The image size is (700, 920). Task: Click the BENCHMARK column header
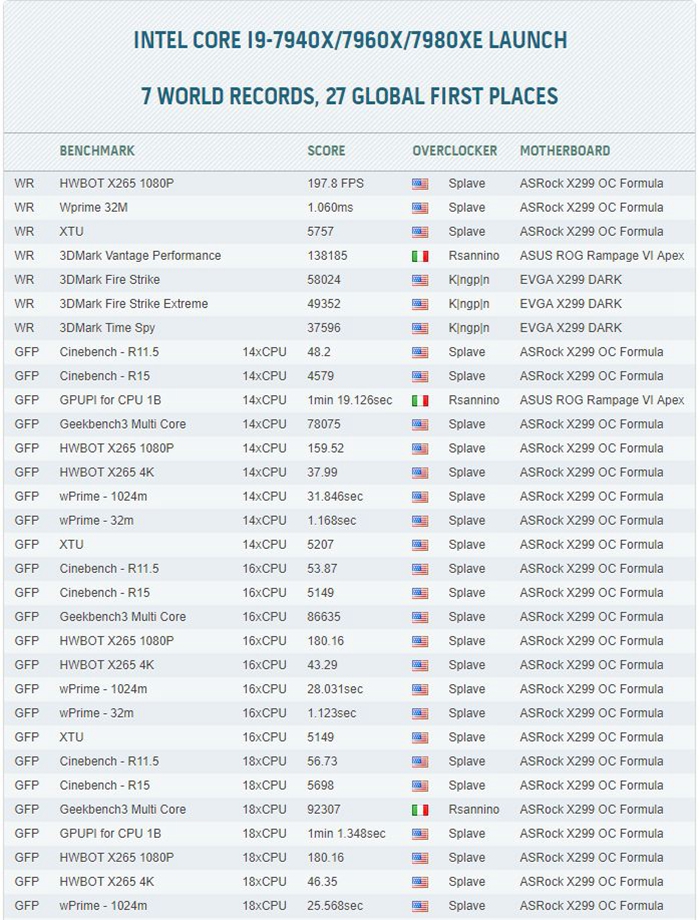97,151
